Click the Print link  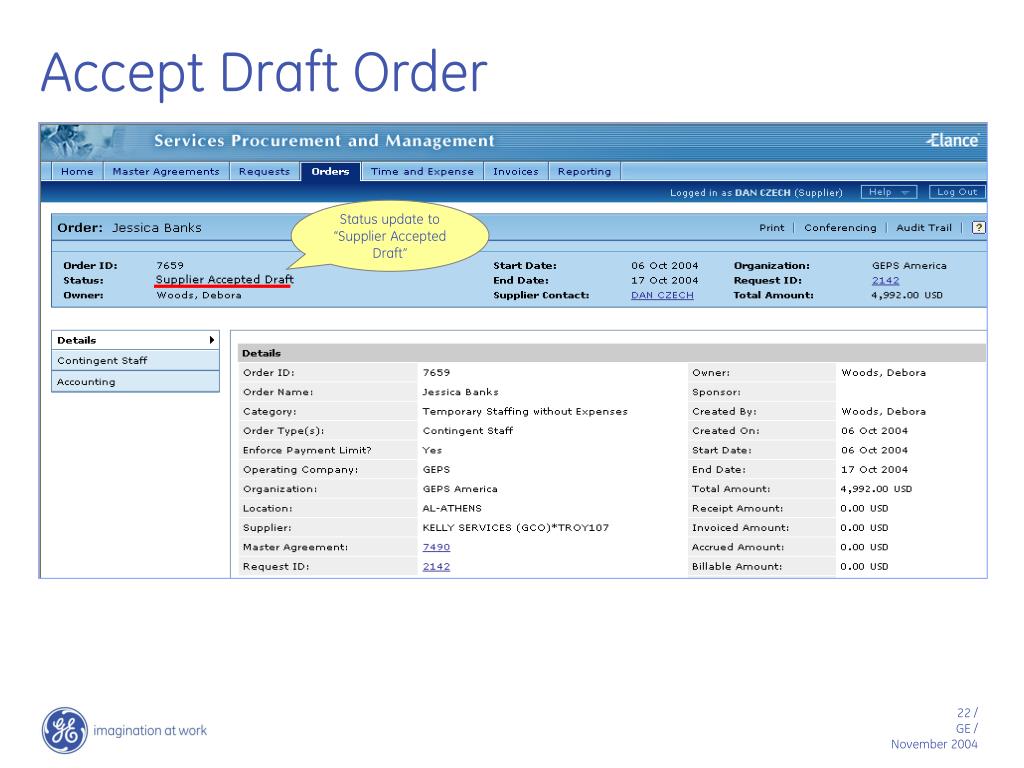(x=771, y=227)
